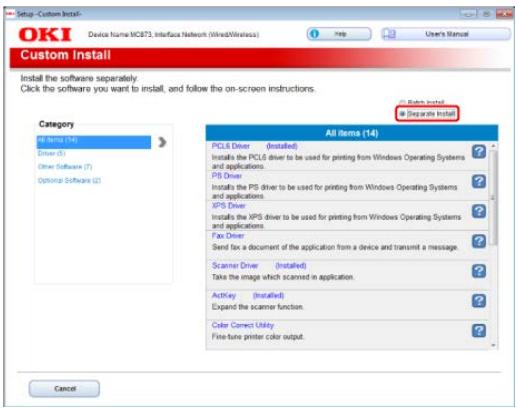Click the OKI logo

45,34
